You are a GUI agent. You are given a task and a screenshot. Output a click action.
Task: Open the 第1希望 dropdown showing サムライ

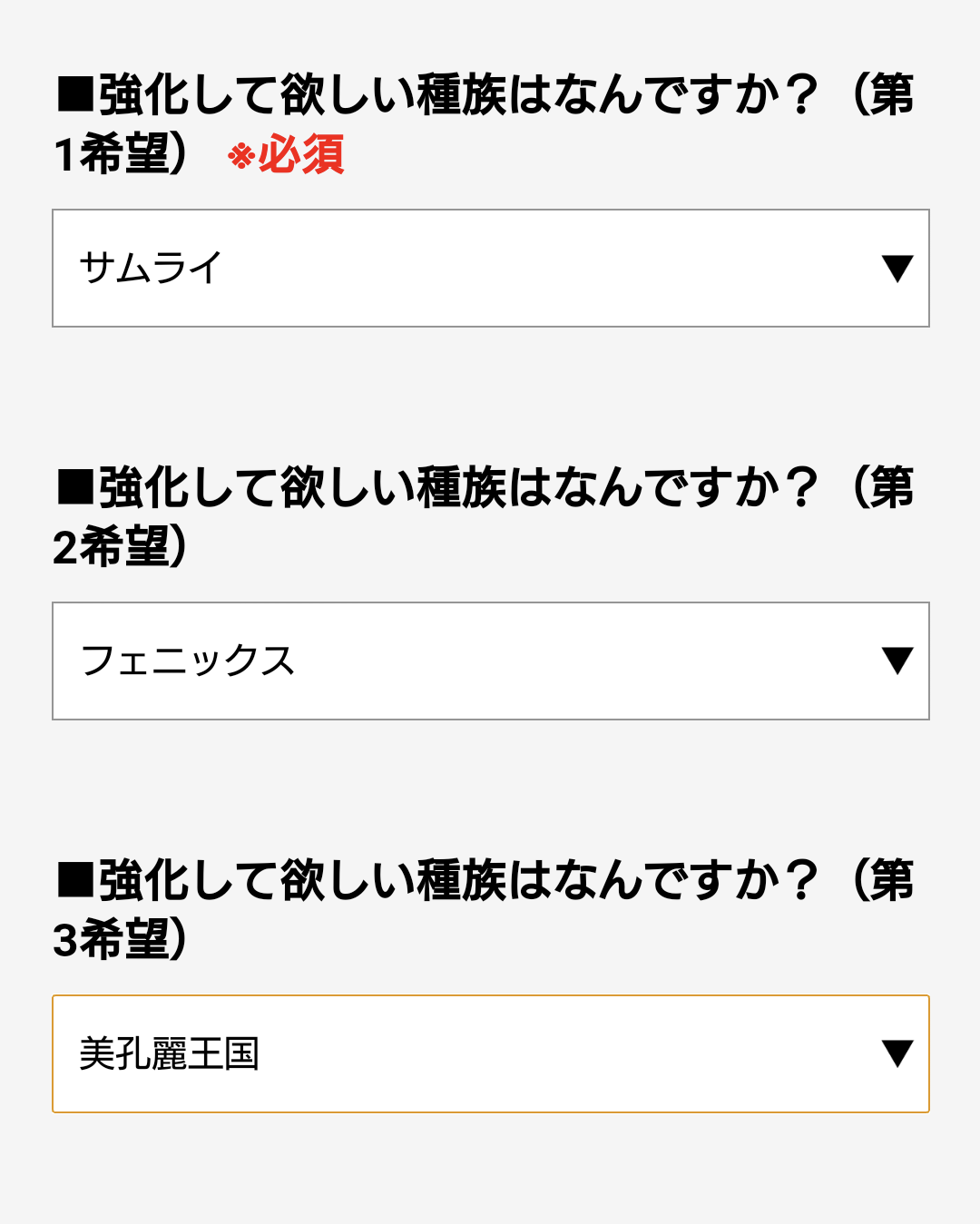(x=490, y=269)
